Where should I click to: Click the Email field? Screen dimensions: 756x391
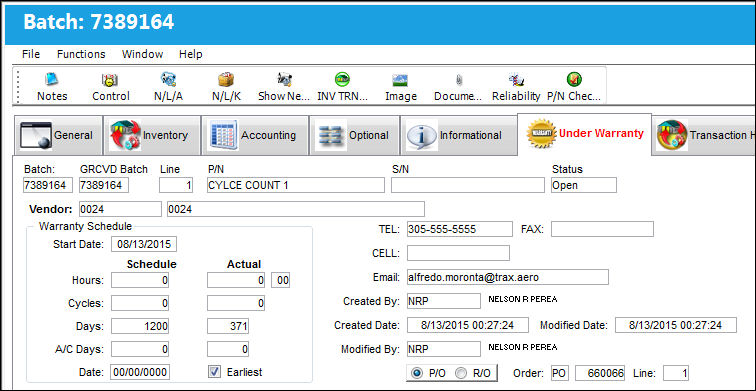(508, 277)
